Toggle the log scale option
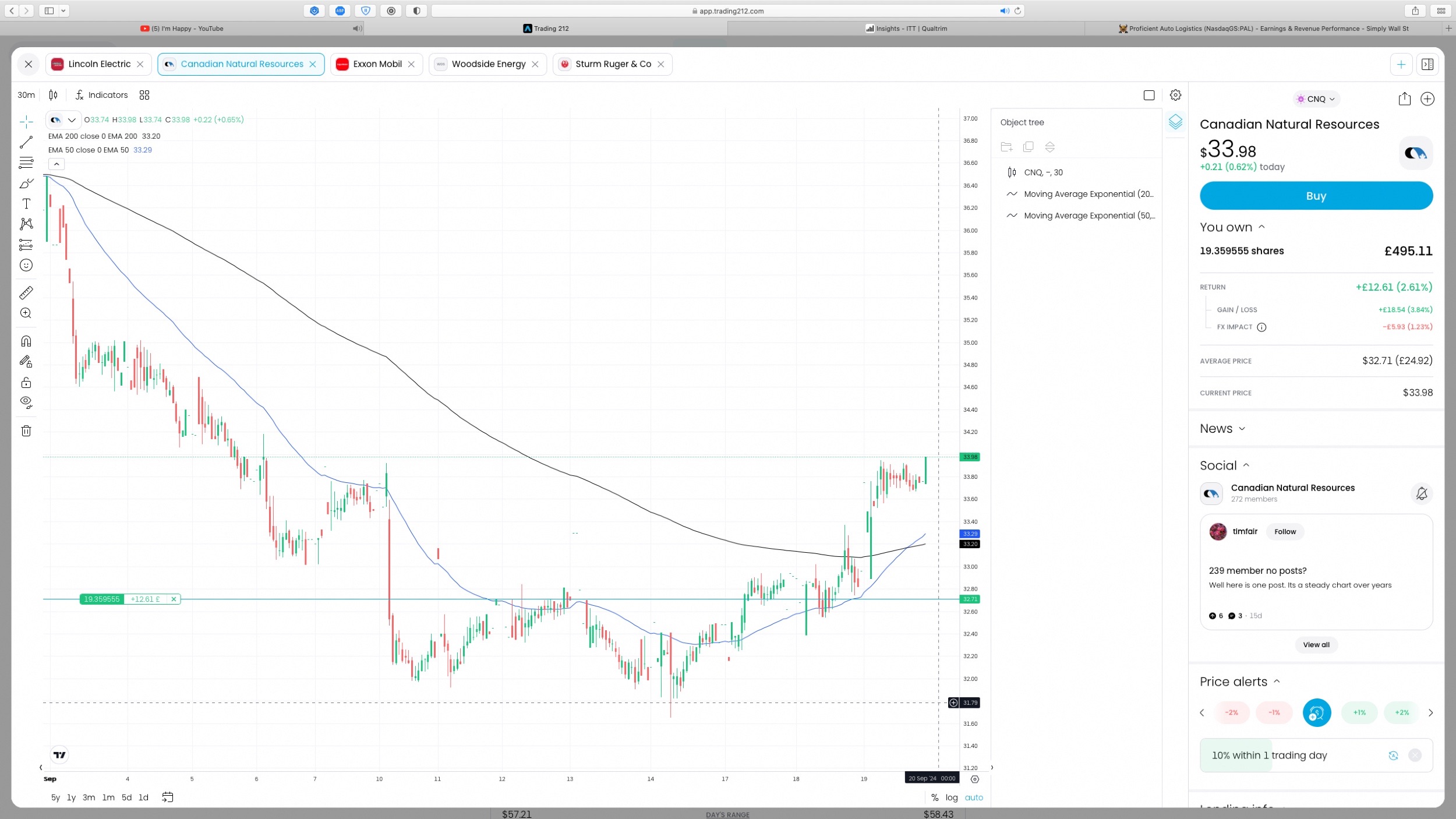This screenshot has width=1456, height=819. pos(952,797)
